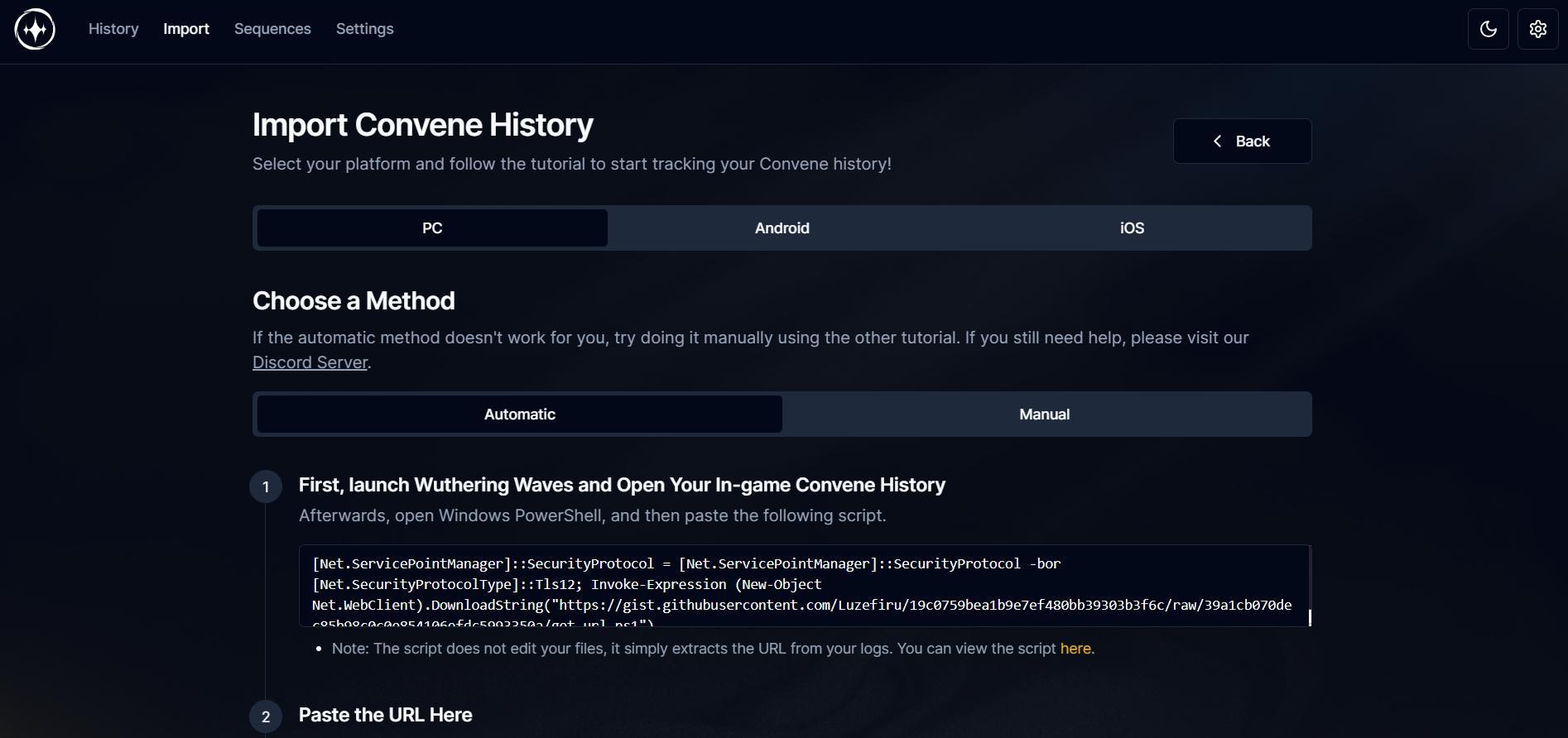Click the site logo icon
1568x738 pixels.
[x=35, y=30]
